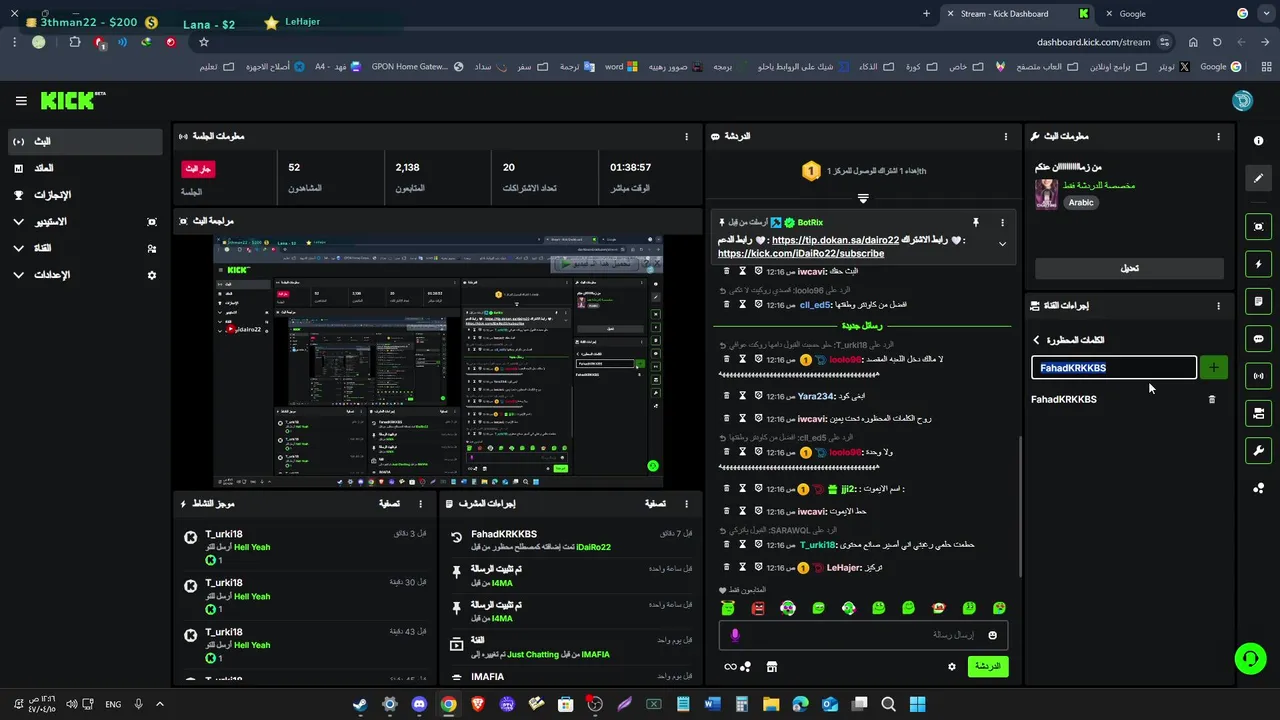Screen dimensions: 1280x720
Task: Toggle the wrench moderator actions widget icon
Action: [1258, 450]
